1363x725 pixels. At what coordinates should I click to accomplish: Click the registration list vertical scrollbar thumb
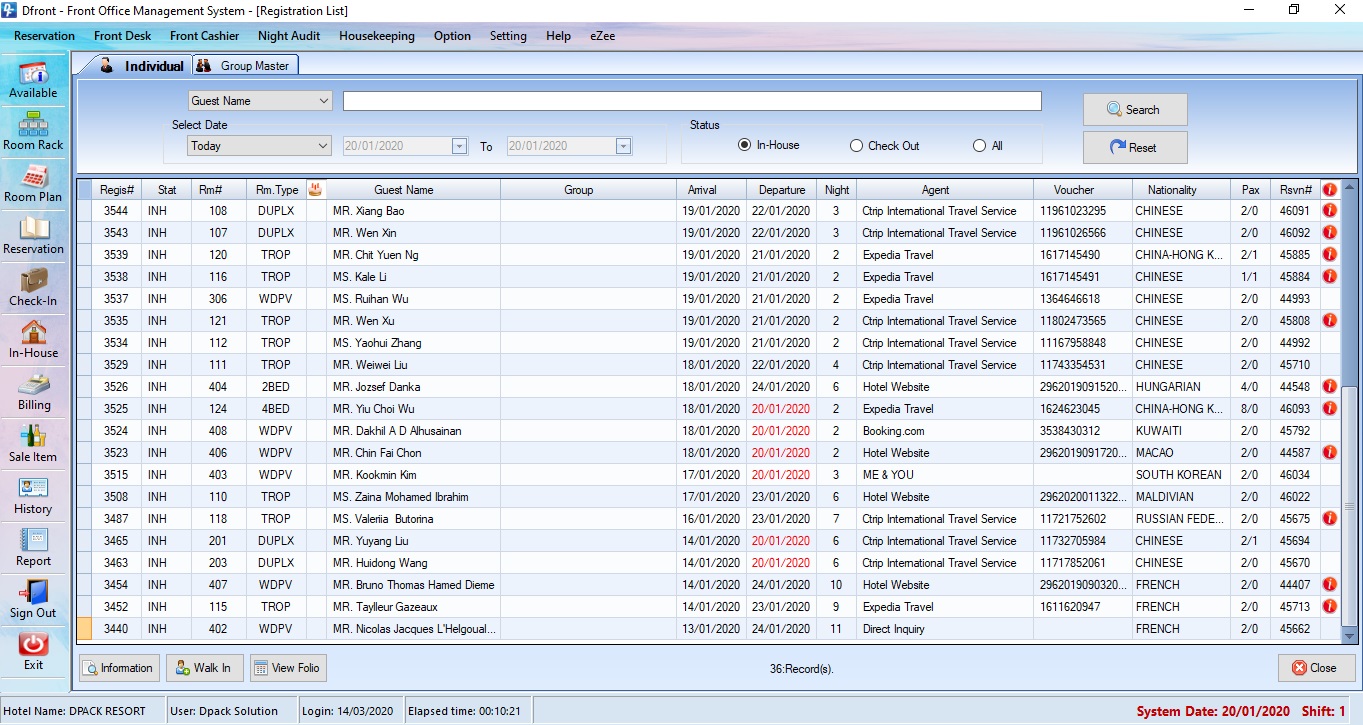[1349, 508]
